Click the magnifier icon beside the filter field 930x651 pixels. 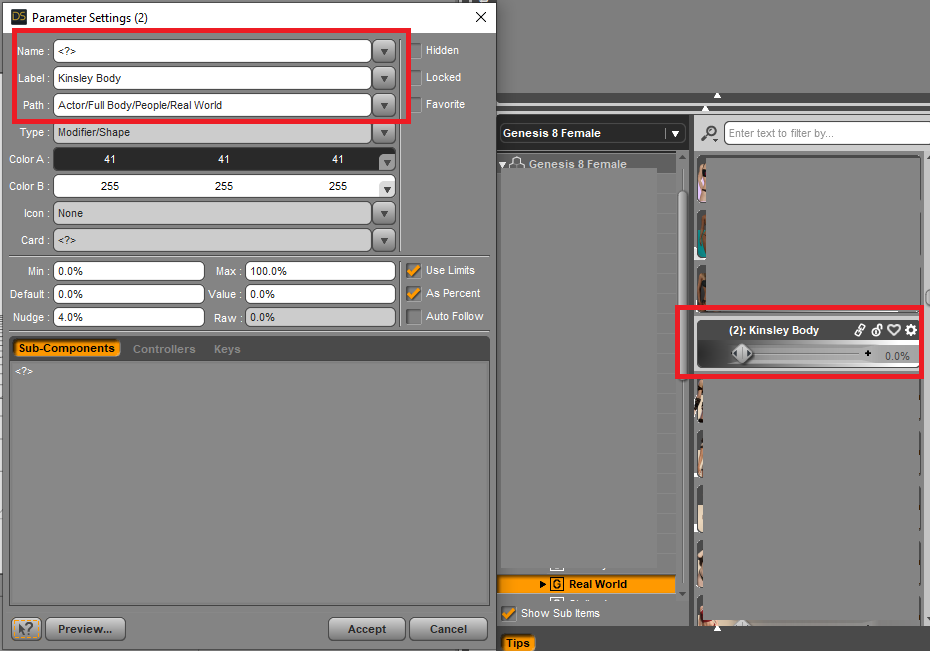[709, 132]
